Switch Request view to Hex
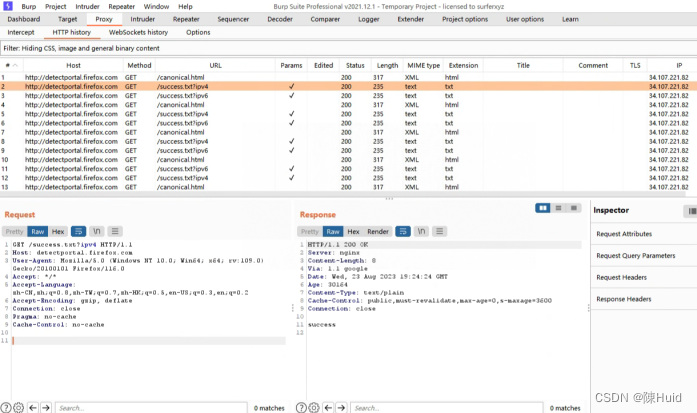The height and width of the screenshot is (413, 697). click(x=58, y=232)
